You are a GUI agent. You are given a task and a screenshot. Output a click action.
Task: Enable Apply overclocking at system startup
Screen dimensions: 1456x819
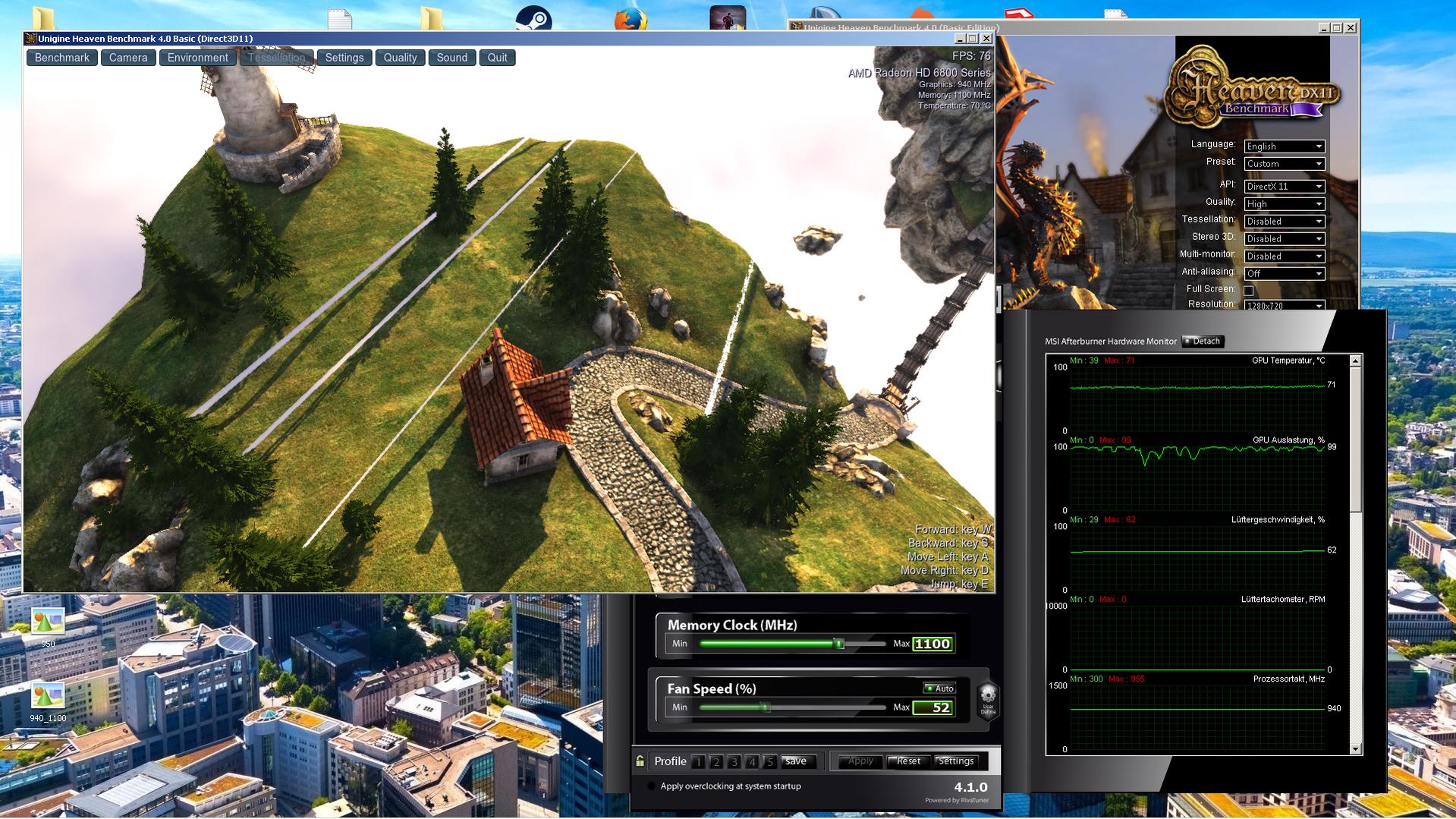(x=651, y=786)
